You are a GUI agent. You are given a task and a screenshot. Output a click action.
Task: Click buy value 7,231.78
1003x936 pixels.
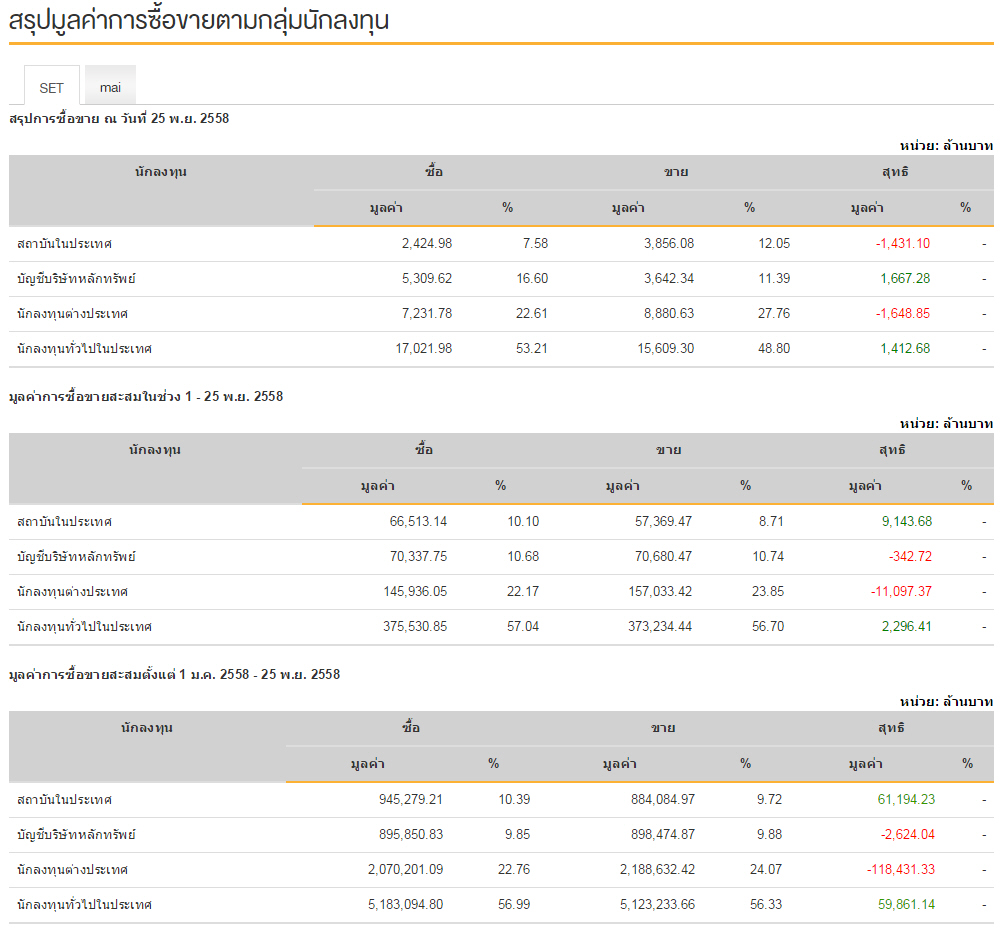coord(427,313)
